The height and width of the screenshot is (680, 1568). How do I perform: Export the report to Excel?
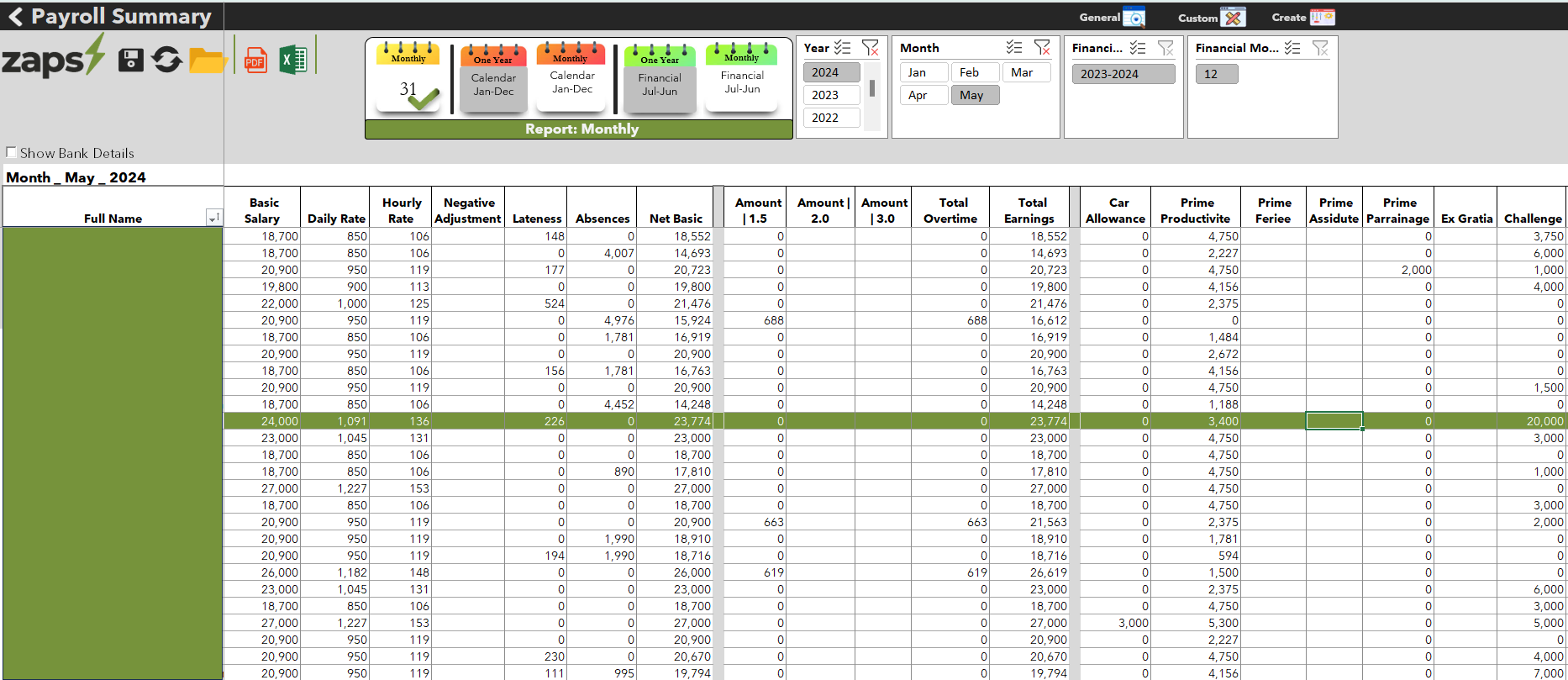[293, 60]
